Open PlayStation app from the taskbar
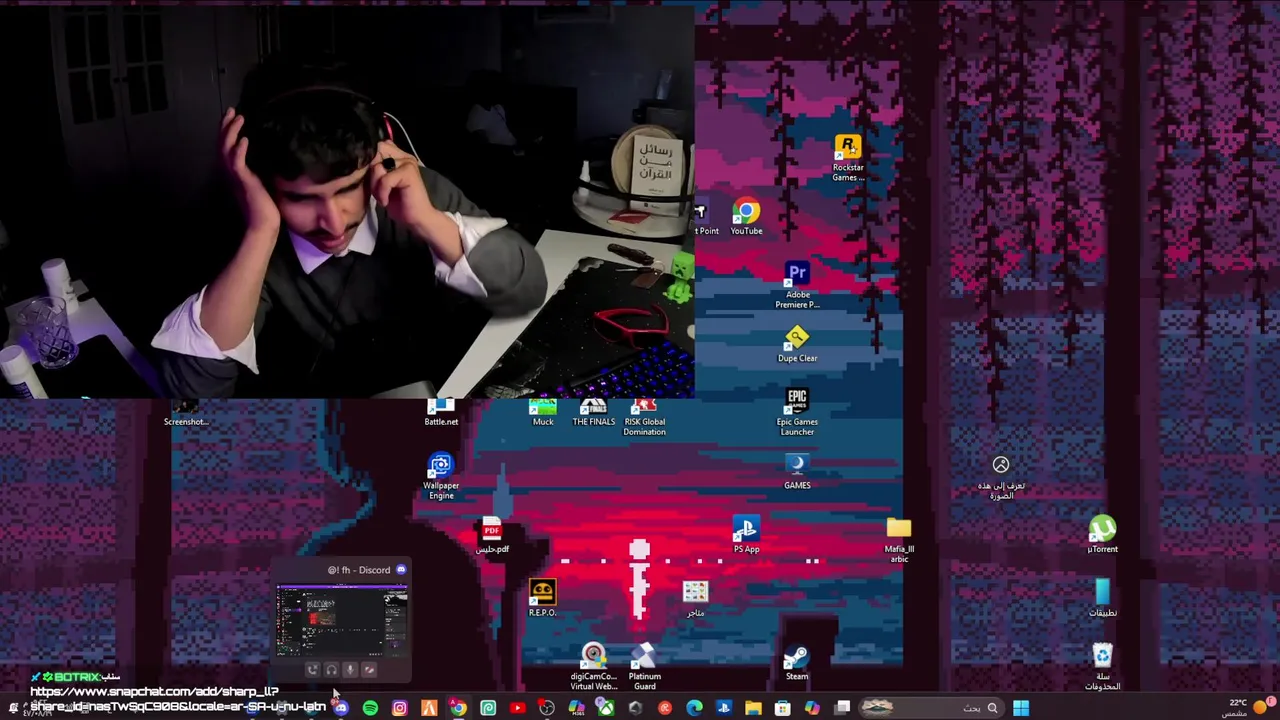 click(x=724, y=708)
